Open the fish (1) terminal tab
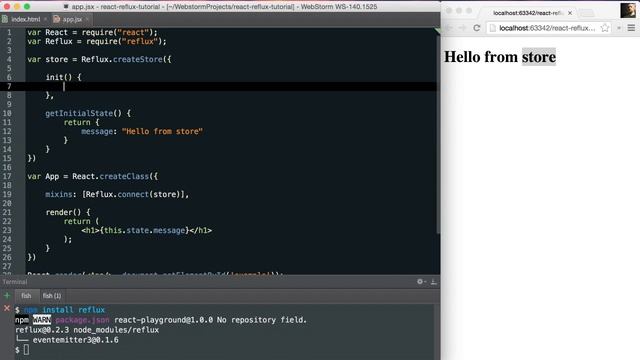The width and height of the screenshot is (640, 360). coord(52,296)
